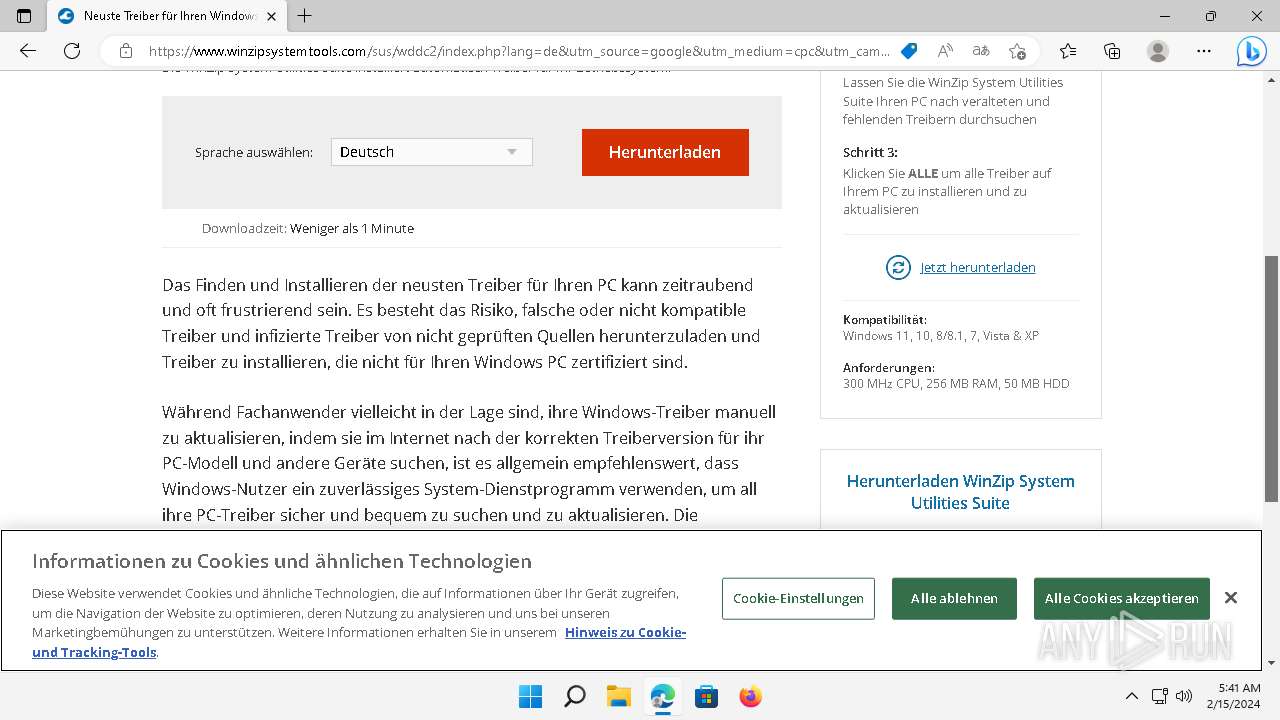
Task: Click Weniger als 1 Minute text
Action: pyautogui.click(x=352, y=228)
